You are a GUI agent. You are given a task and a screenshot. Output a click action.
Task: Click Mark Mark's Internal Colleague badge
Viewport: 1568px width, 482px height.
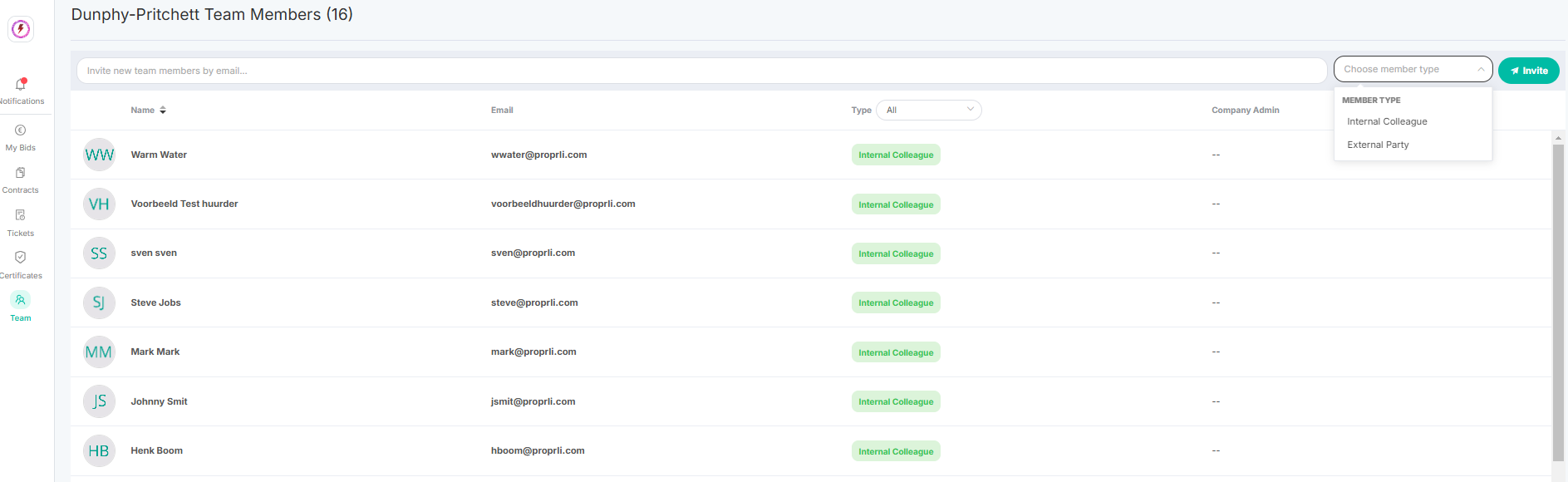point(896,352)
